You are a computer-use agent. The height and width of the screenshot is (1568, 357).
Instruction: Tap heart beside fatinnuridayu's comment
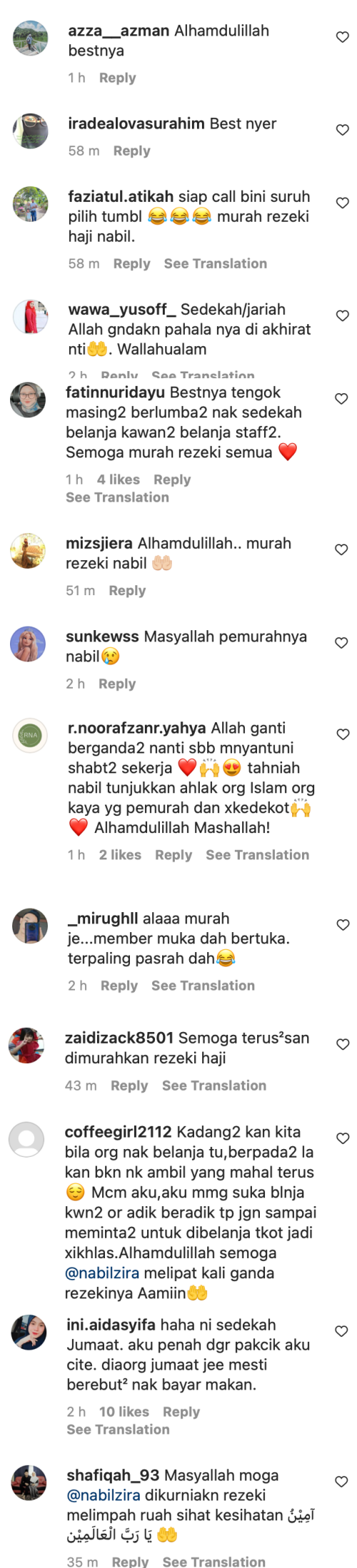coord(342,398)
